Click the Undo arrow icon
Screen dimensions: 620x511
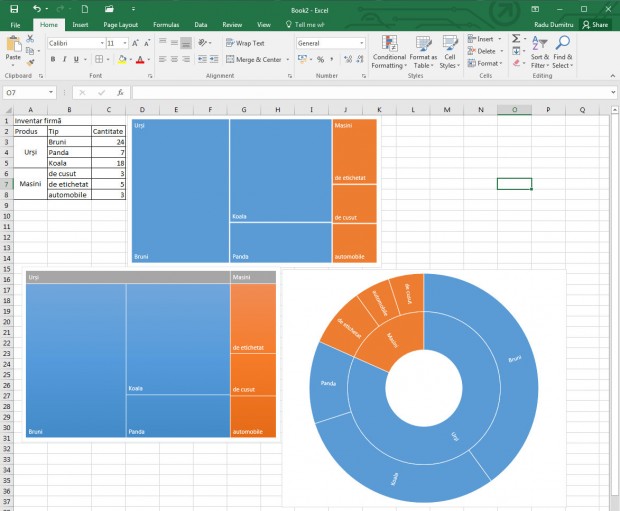(x=36, y=8)
